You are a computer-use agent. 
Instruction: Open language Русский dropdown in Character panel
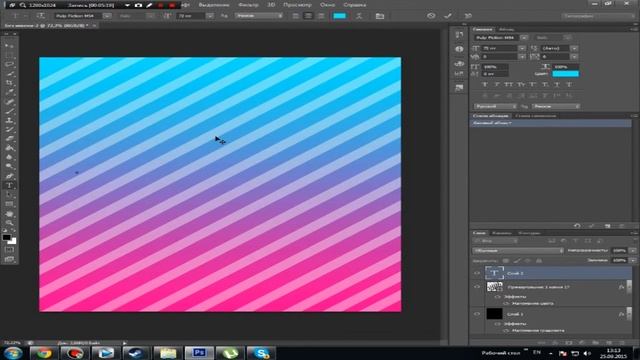click(x=495, y=106)
